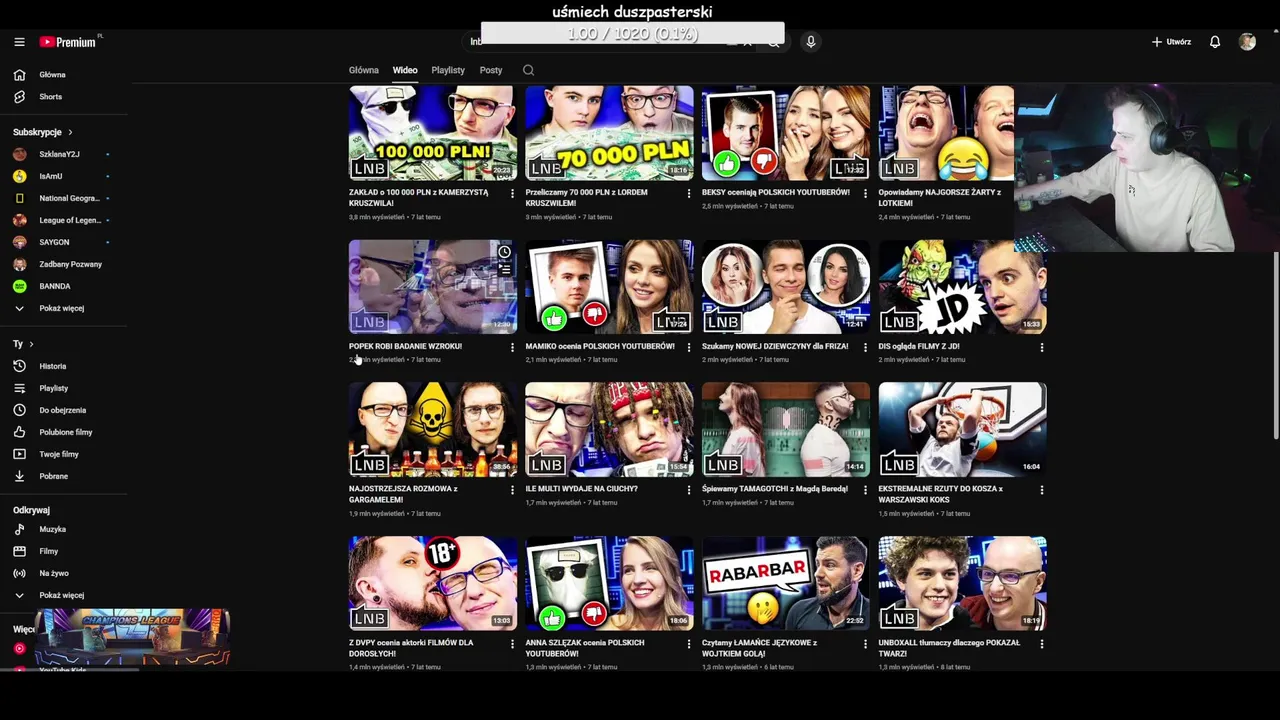Screen dimensions: 1280x720
Task: Open the notifications bell
Action: pyautogui.click(x=1215, y=42)
